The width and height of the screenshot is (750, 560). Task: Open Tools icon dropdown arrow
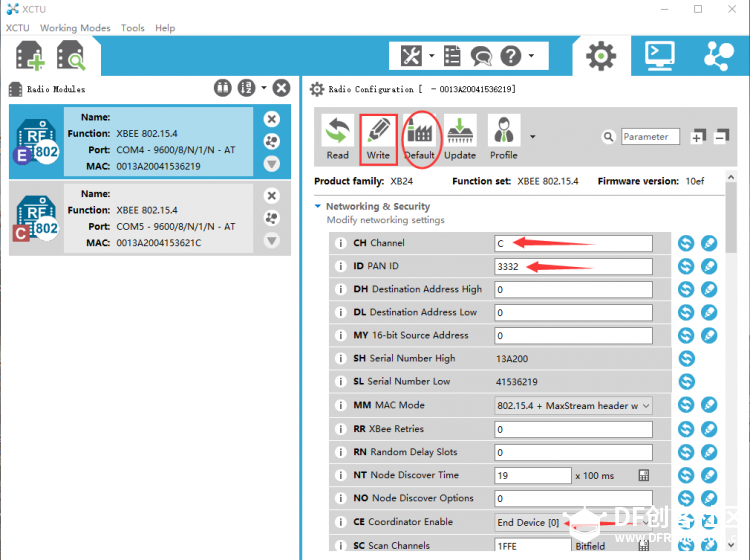pyautogui.click(x=431, y=56)
